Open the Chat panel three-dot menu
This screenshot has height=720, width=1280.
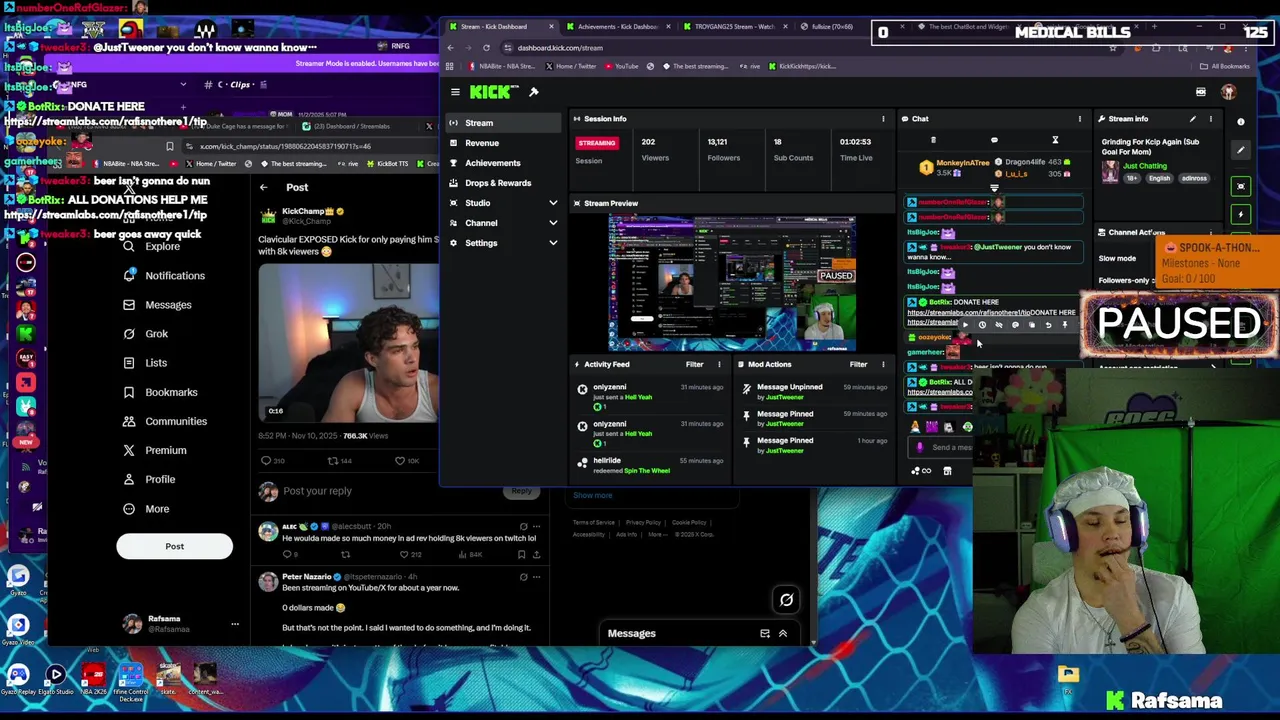[1079, 119]
